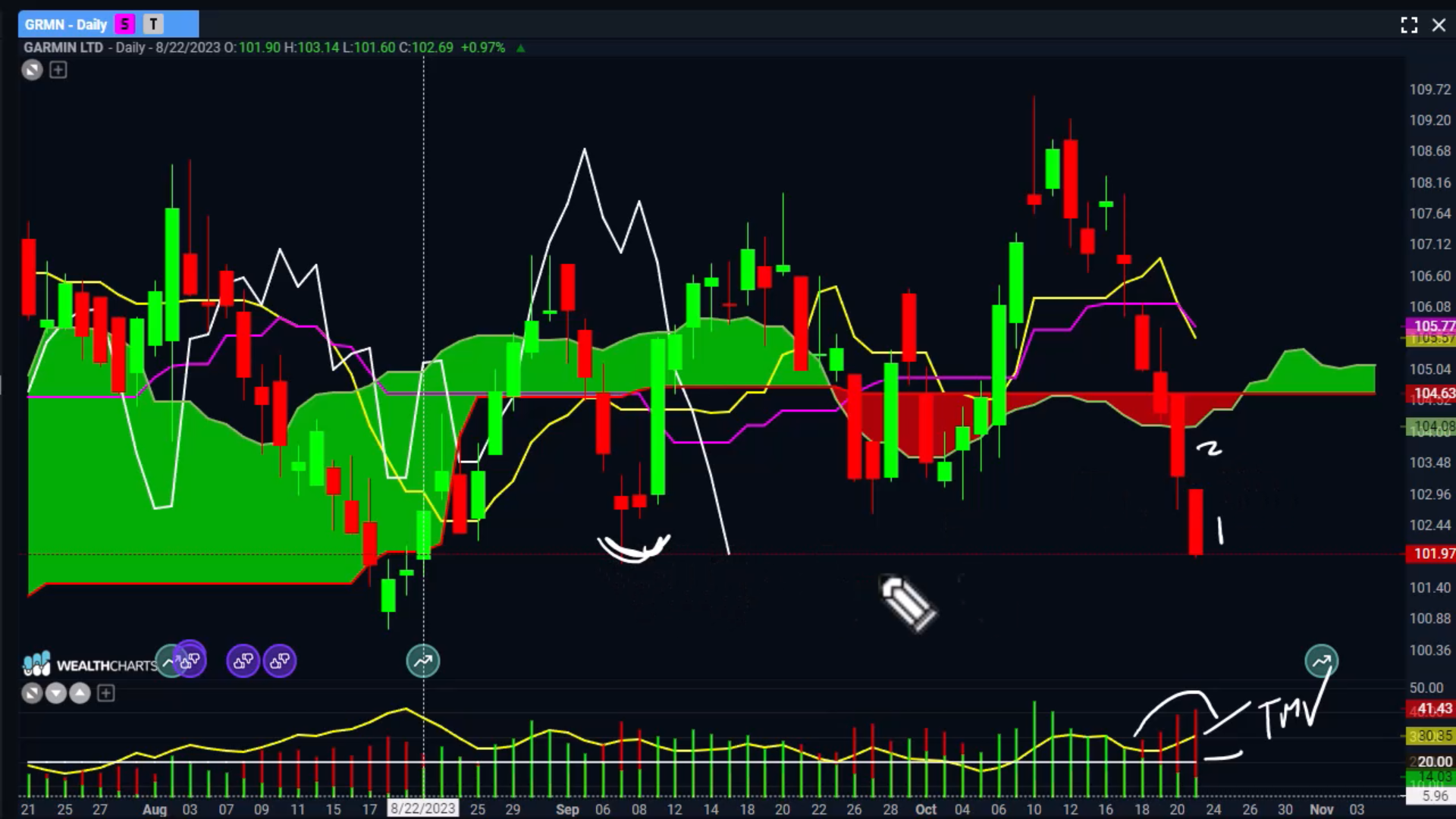Click the O:101.90 open value in header

click(x=253, y=47)
